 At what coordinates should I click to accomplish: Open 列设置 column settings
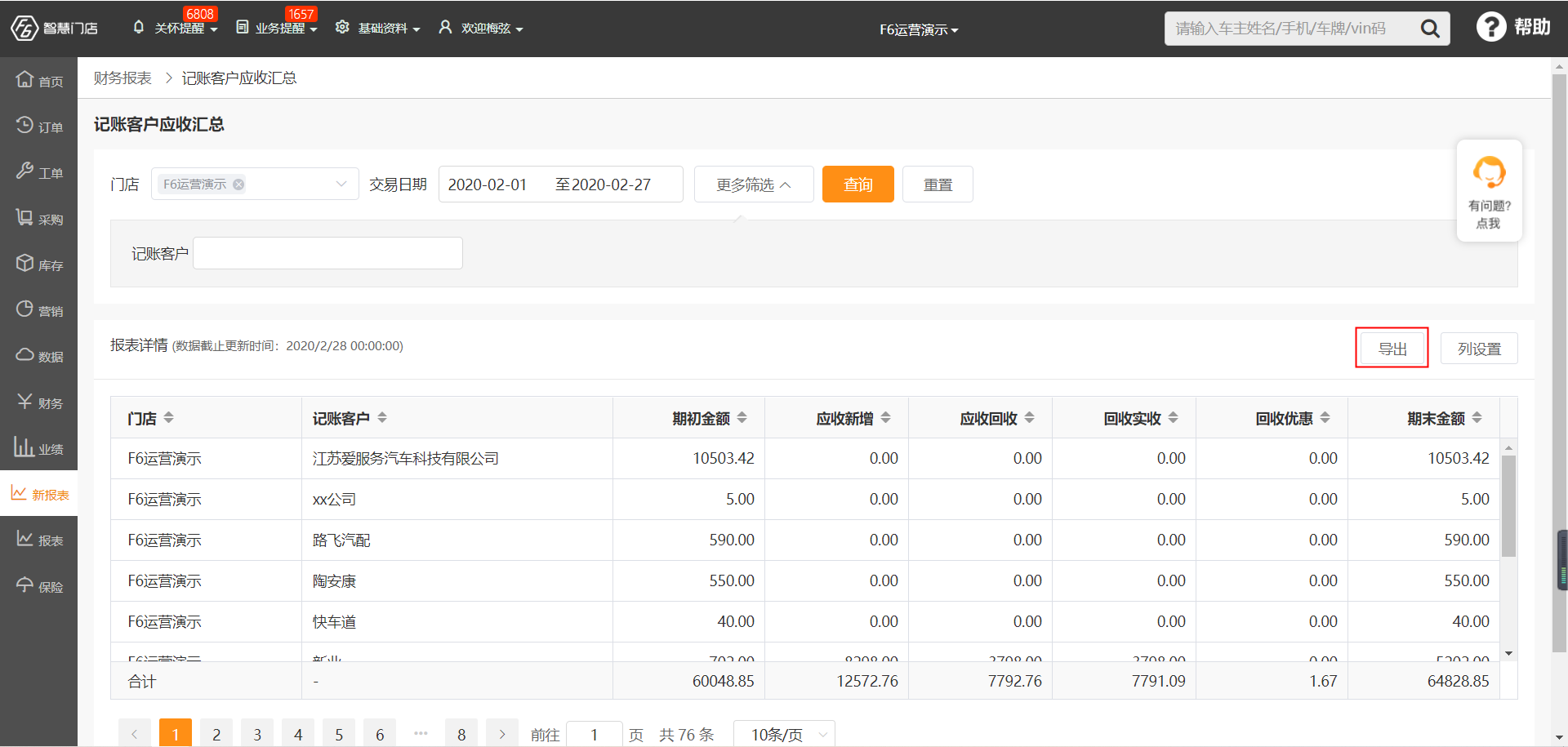[x=1479, y=349]
